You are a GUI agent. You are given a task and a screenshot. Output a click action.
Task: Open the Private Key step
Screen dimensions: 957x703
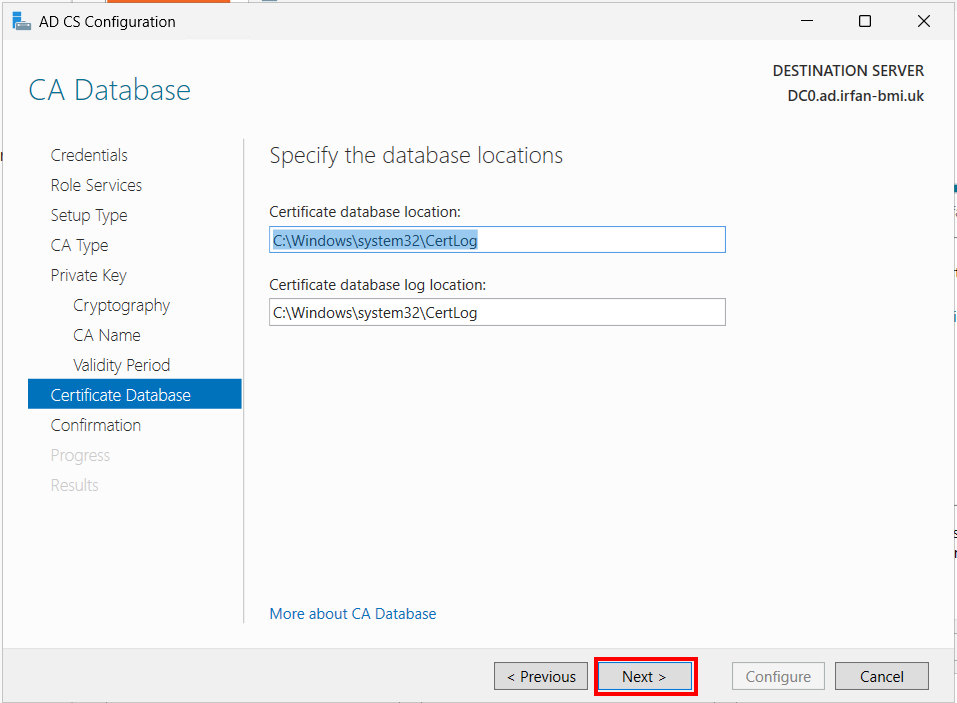[x=88, y=275]
